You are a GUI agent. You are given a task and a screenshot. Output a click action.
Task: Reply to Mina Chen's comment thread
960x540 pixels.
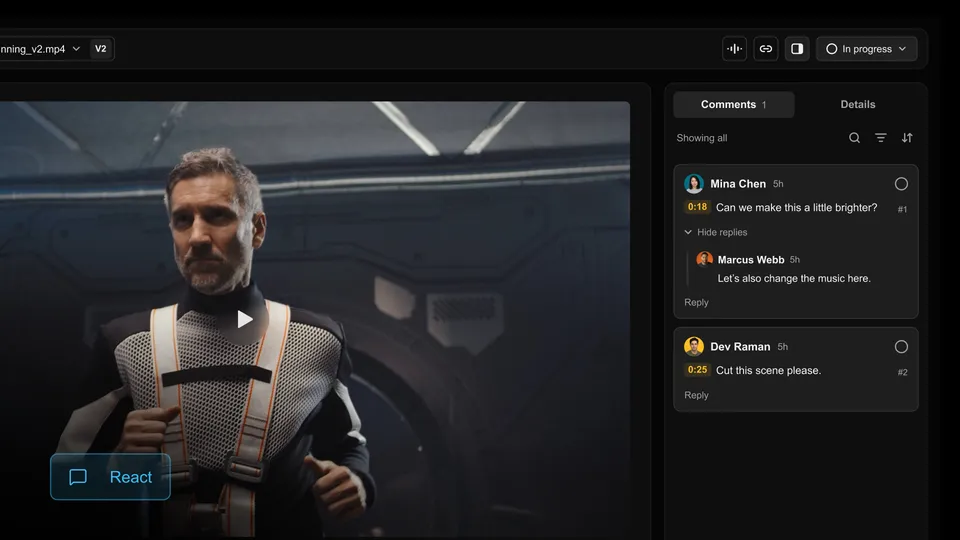pyautogui.click(x=696, y=302)
